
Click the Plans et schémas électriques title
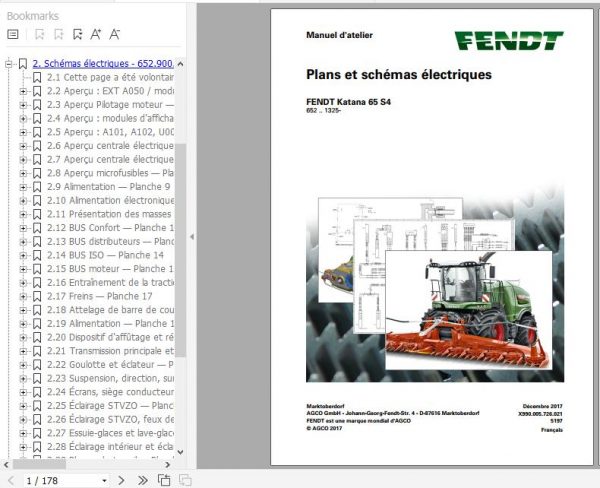[x=399, y=75]
